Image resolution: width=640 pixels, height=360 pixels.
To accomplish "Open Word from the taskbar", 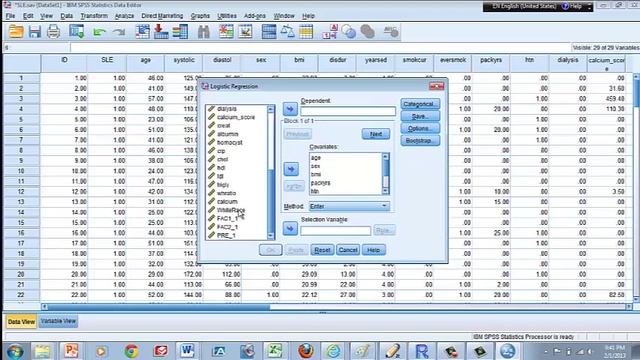I will (187, 351).
